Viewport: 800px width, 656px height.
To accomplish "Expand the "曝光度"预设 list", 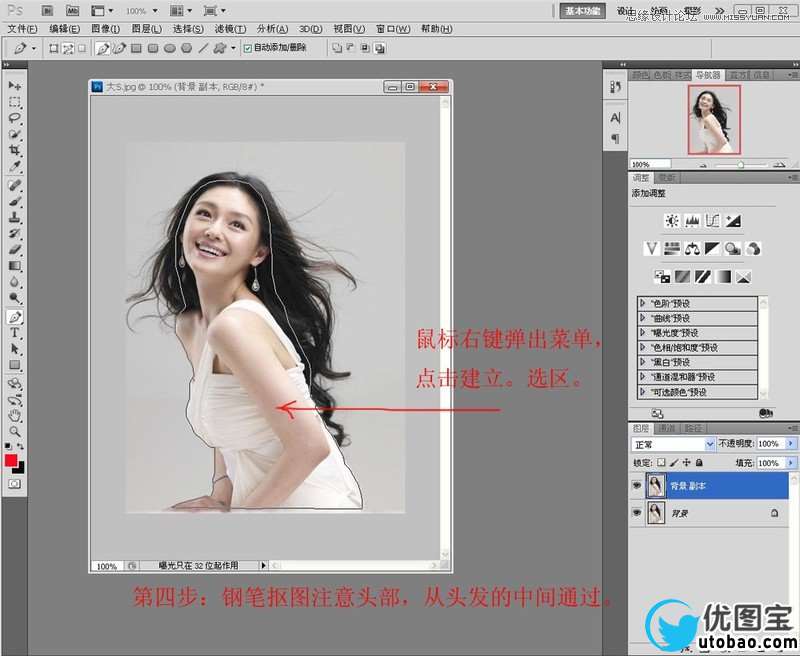I will pyautogui.click(x=643, y=333).
